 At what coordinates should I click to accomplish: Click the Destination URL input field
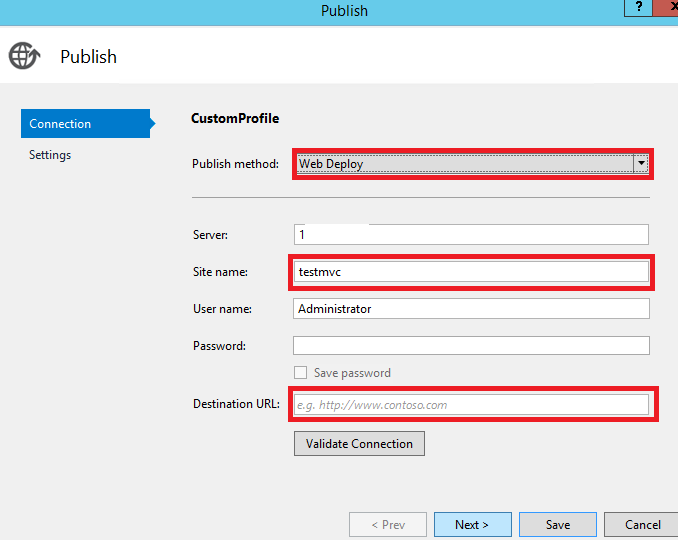pos(471,405)
